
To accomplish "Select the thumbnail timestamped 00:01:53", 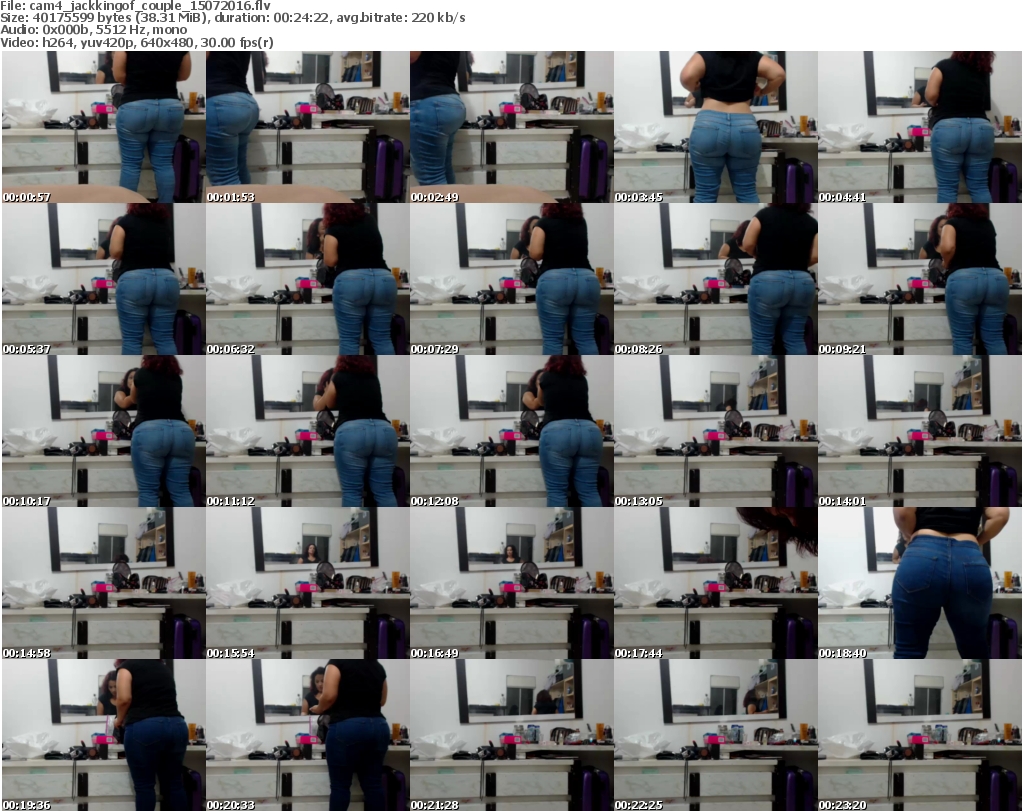I will pos(308,127).
